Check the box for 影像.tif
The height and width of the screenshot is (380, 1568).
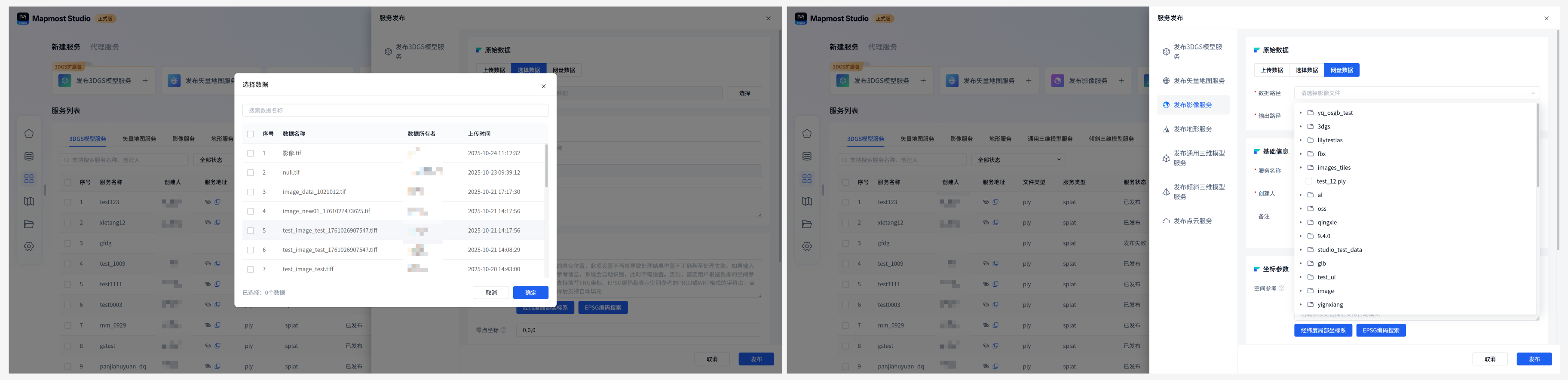click(250, 153)
